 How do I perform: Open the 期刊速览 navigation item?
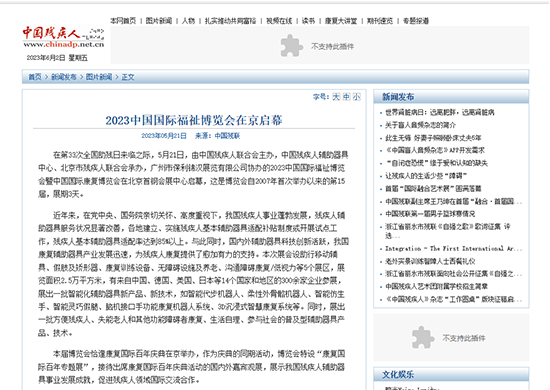[x=380, y=21]
